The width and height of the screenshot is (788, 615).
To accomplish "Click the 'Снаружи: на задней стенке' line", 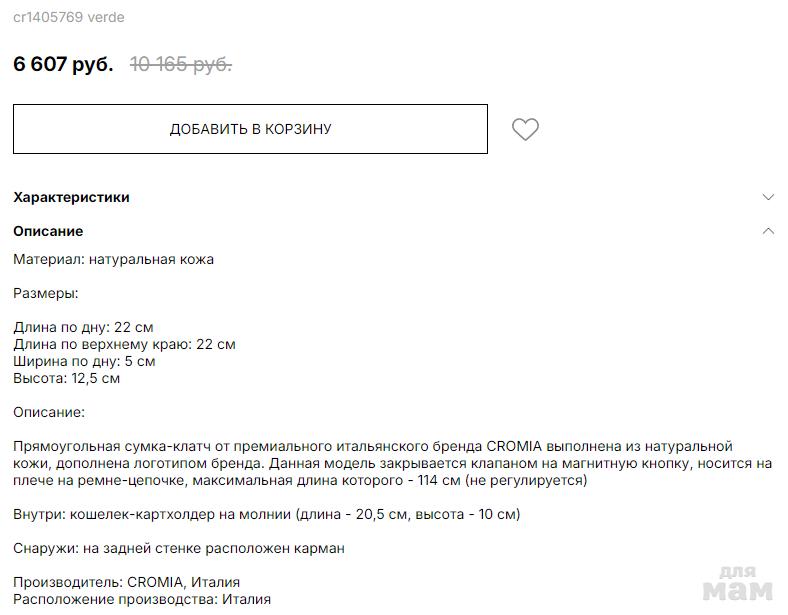I will click(x=179, y=548).
